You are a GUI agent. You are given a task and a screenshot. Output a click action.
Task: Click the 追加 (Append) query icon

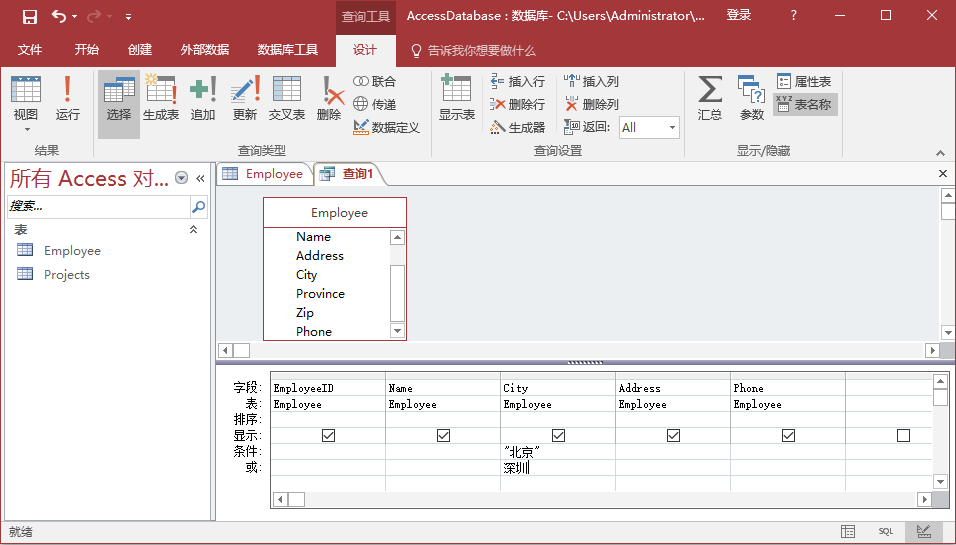203,98
